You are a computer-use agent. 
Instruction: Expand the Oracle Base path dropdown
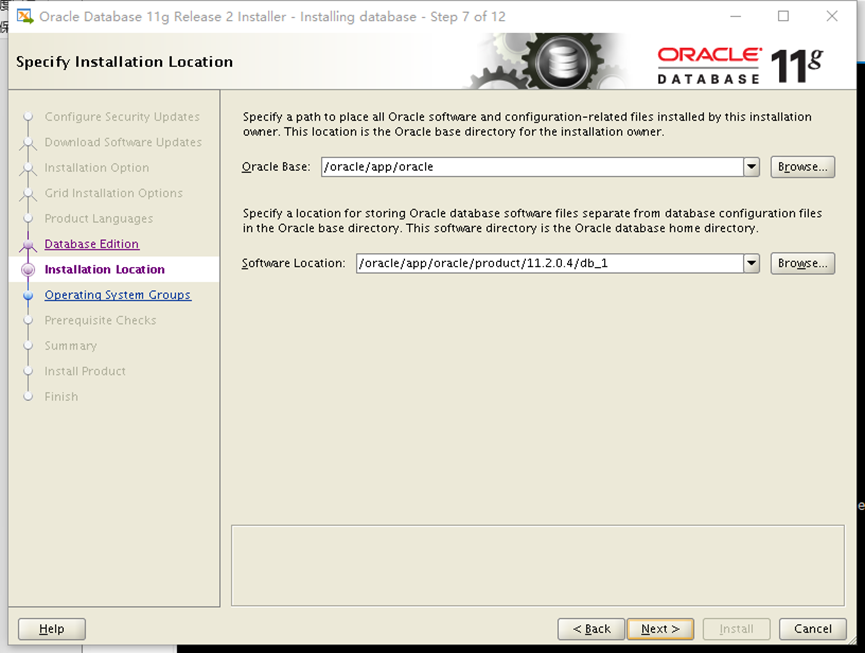tap(752, 167)
